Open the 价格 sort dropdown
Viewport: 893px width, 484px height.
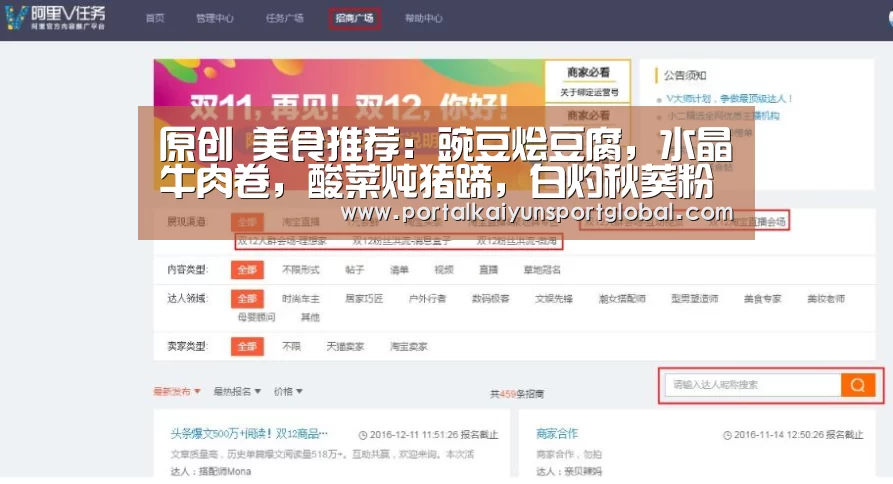pyautogui.click(x=288, y=391)
